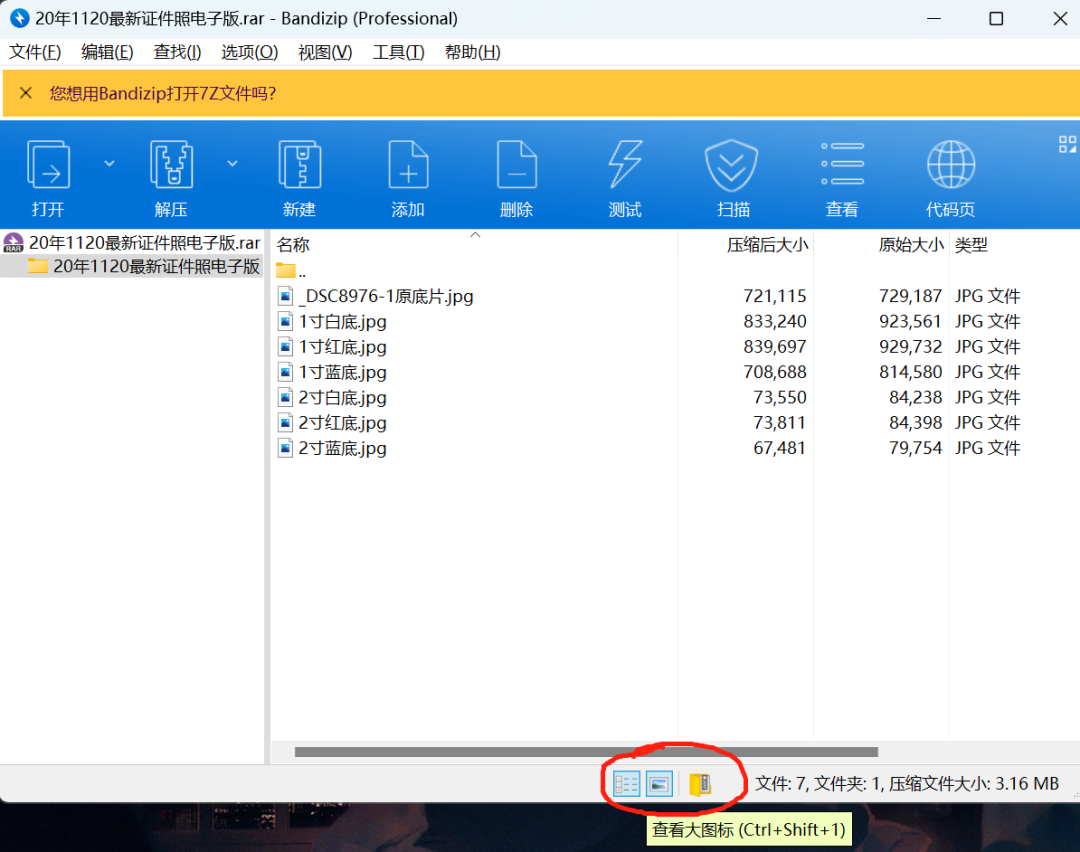
Task: Switch to large thumbnail view in status bar
Action: (658, 783)
